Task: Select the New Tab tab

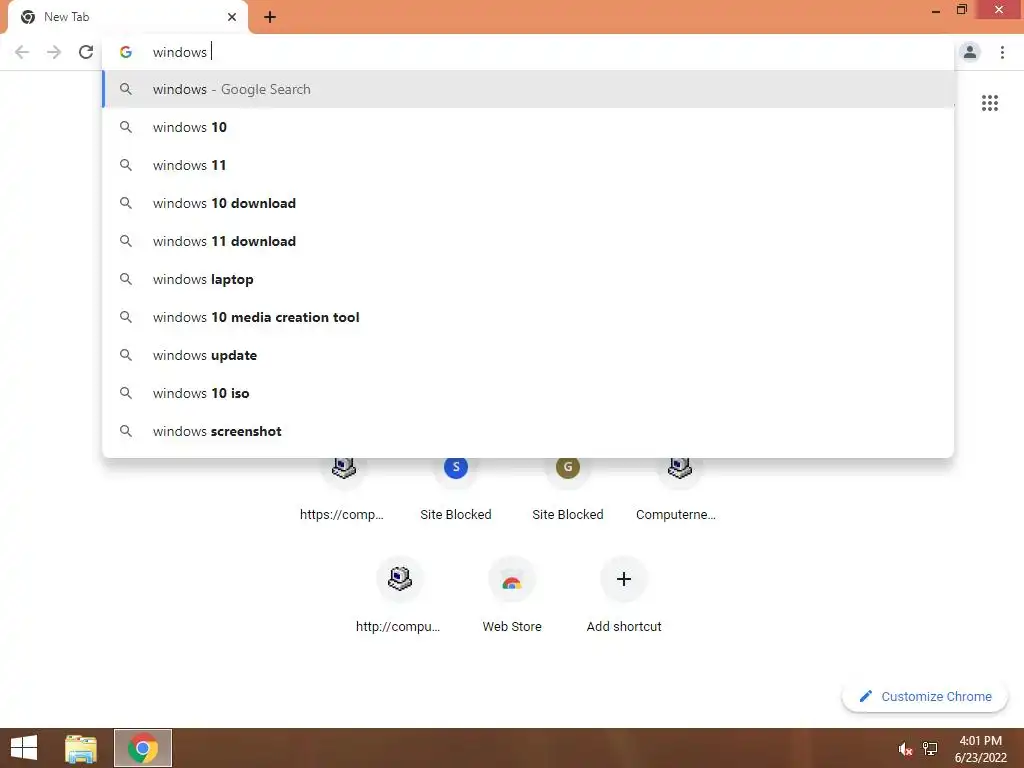Action: tap(128, 17)
